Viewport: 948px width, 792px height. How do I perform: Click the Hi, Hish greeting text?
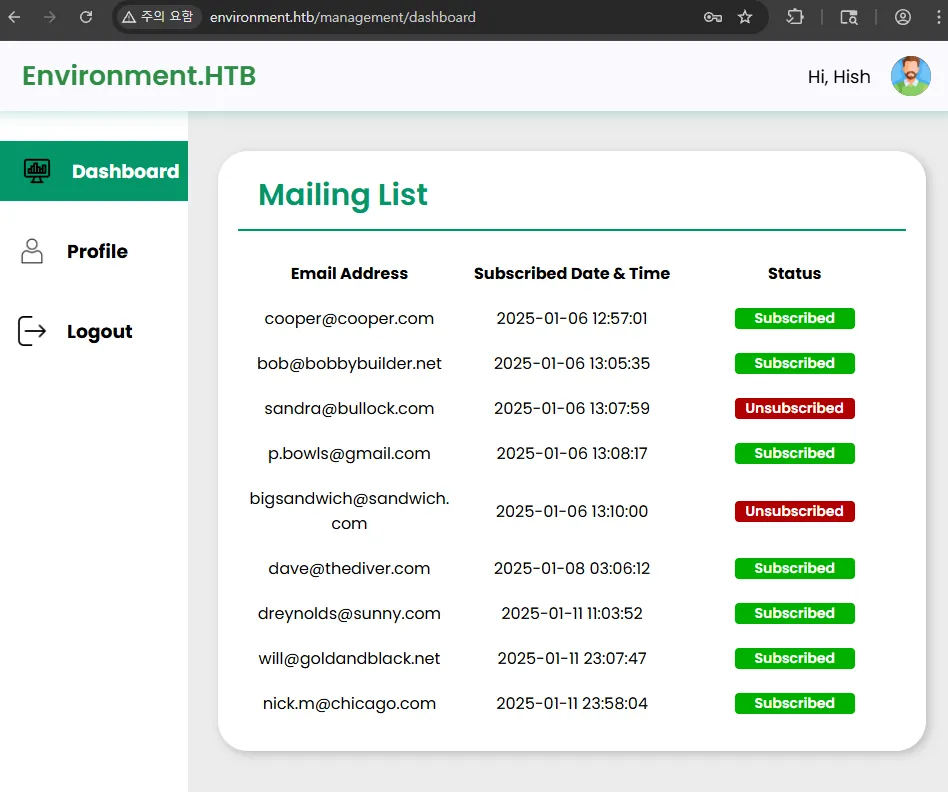click(839, 77)
